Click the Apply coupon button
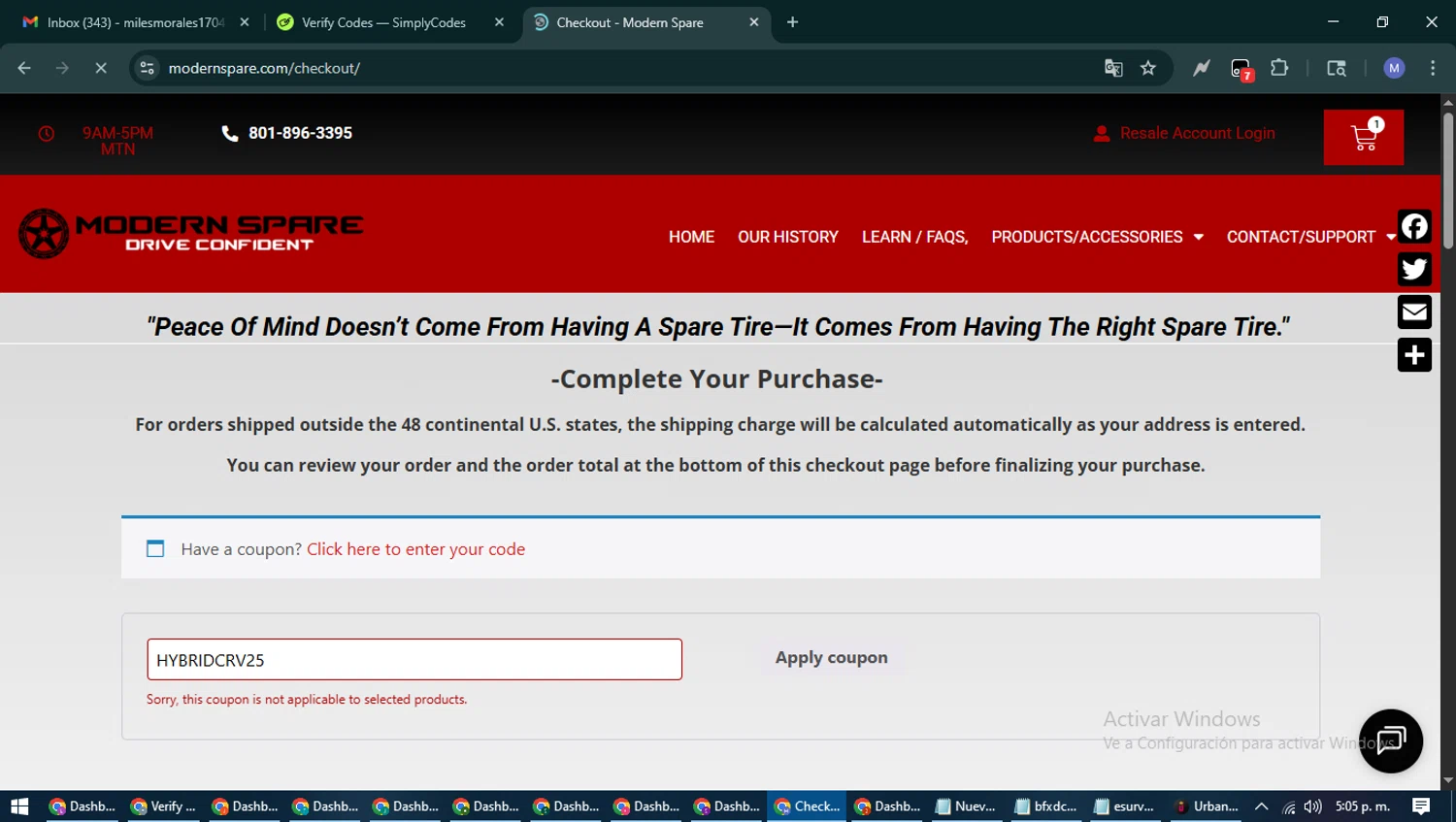1456x822 pixels. tap(831, 657)
